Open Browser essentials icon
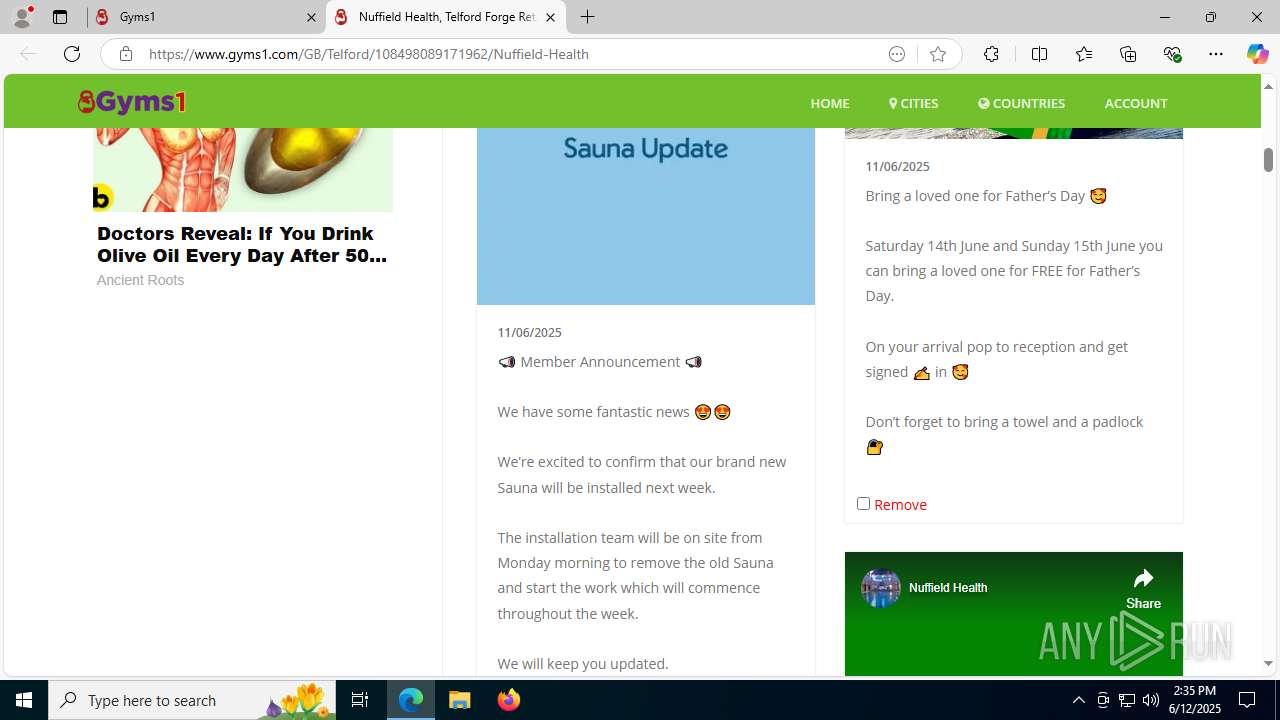The height and width of the screenshot is (720, 1280). coord(1172,54)
